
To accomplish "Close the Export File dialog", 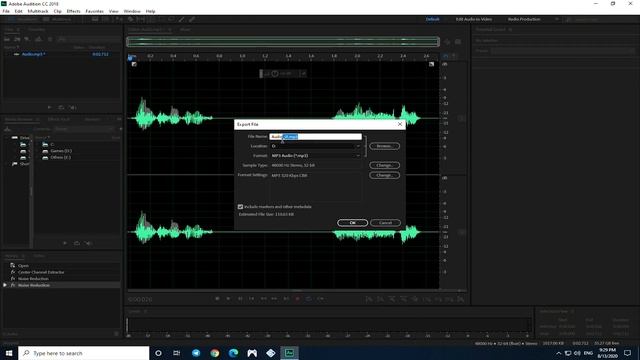I will 400,124.
